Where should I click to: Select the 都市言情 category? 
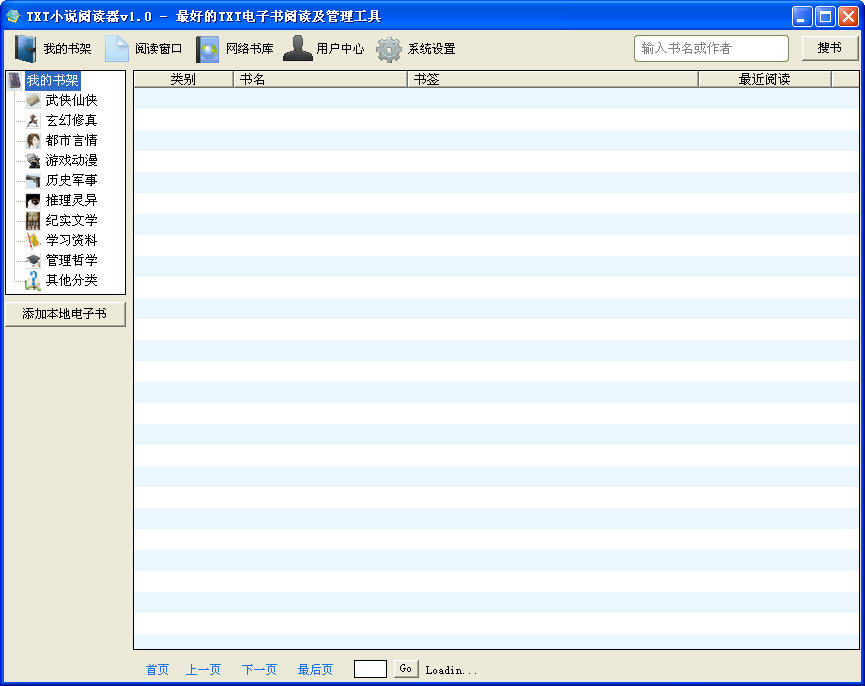pyautogui.click(x=71, y=140)
